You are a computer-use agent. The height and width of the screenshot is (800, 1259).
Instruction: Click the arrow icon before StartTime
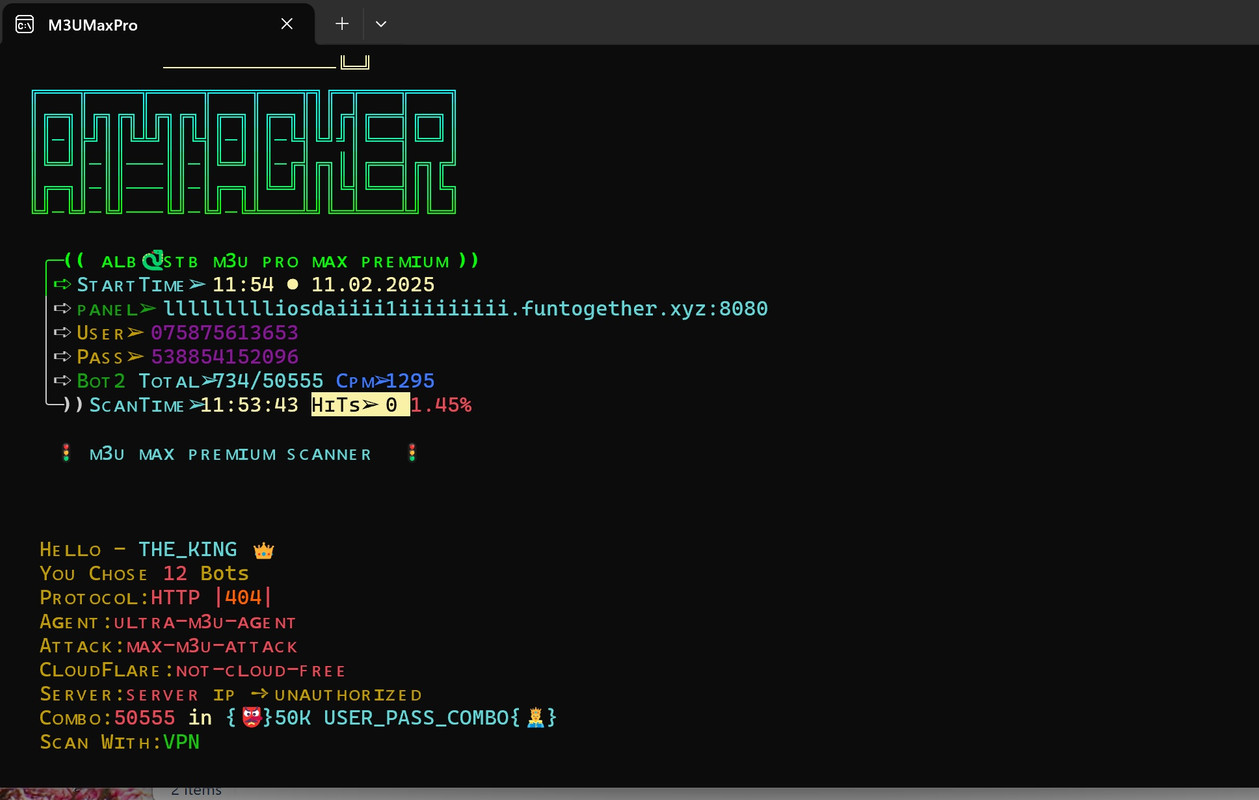(63, 285)
